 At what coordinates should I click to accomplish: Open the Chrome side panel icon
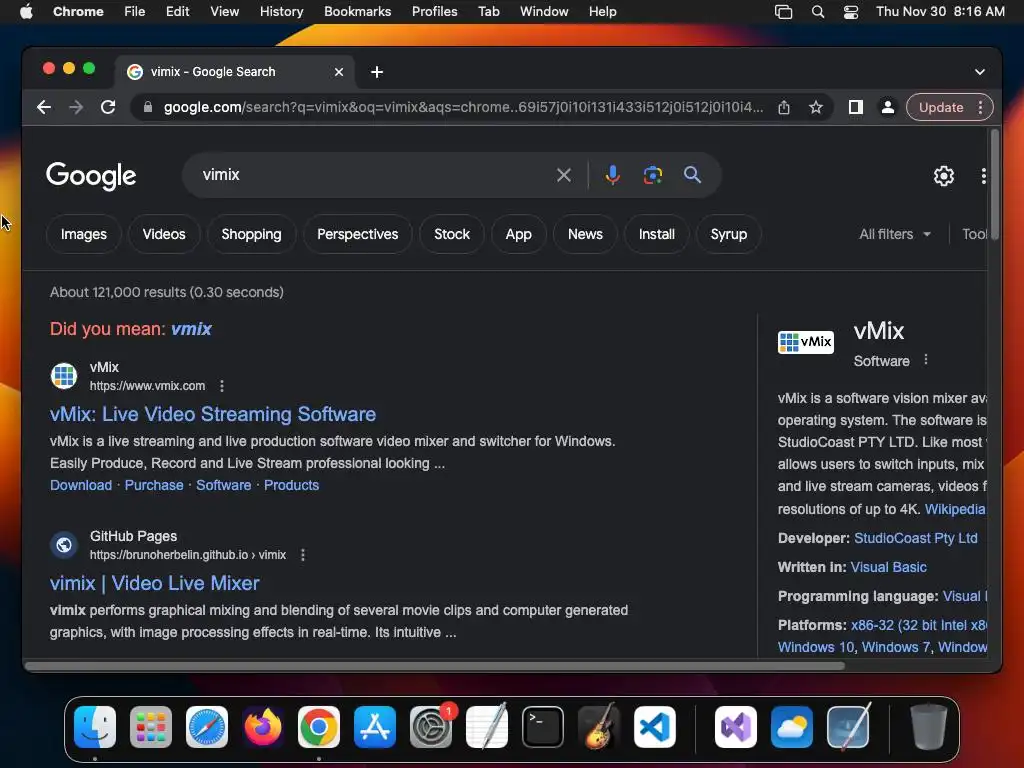tap(856, 107)
